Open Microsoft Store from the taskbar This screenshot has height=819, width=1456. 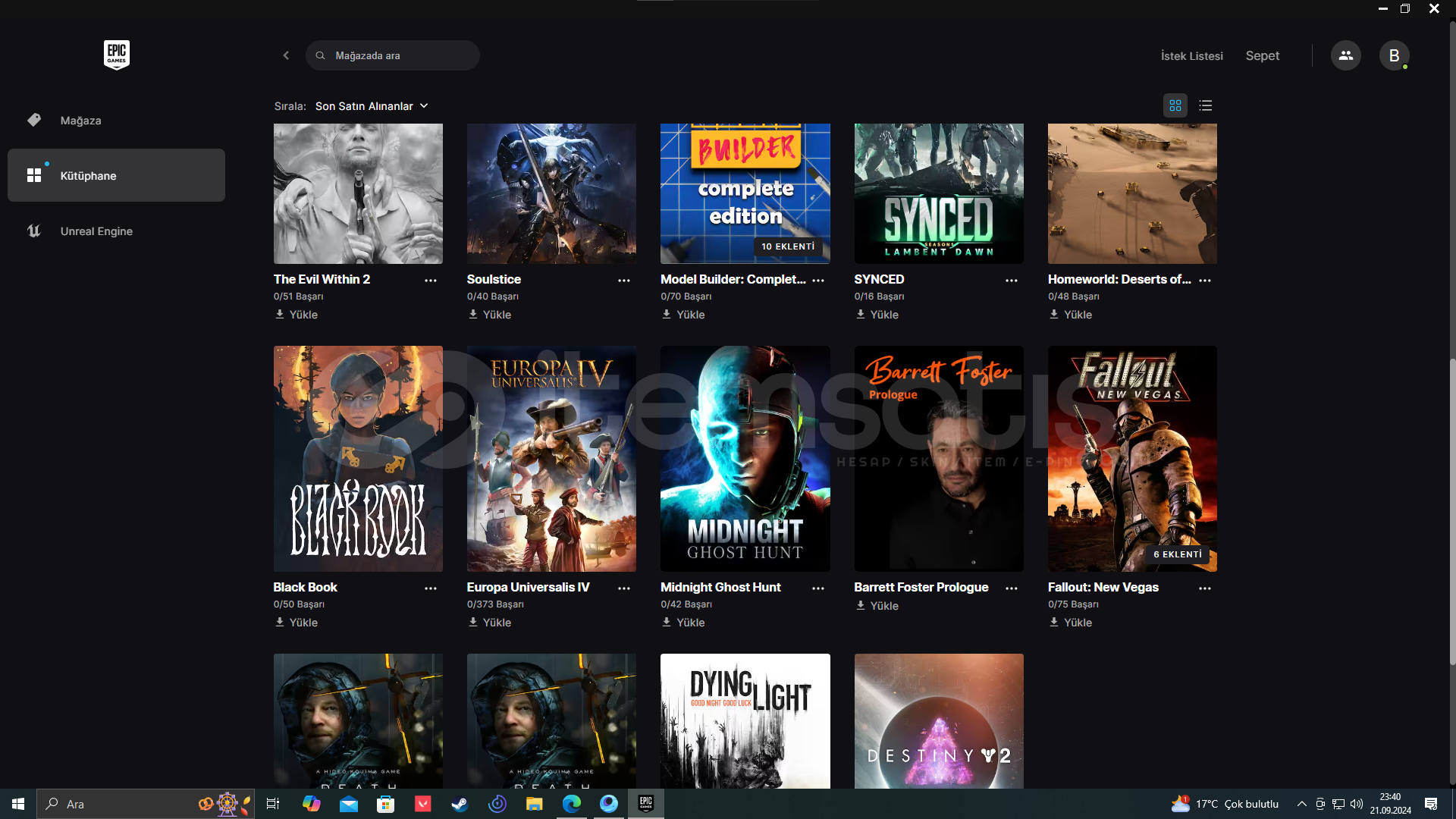[x=386, y=804]
